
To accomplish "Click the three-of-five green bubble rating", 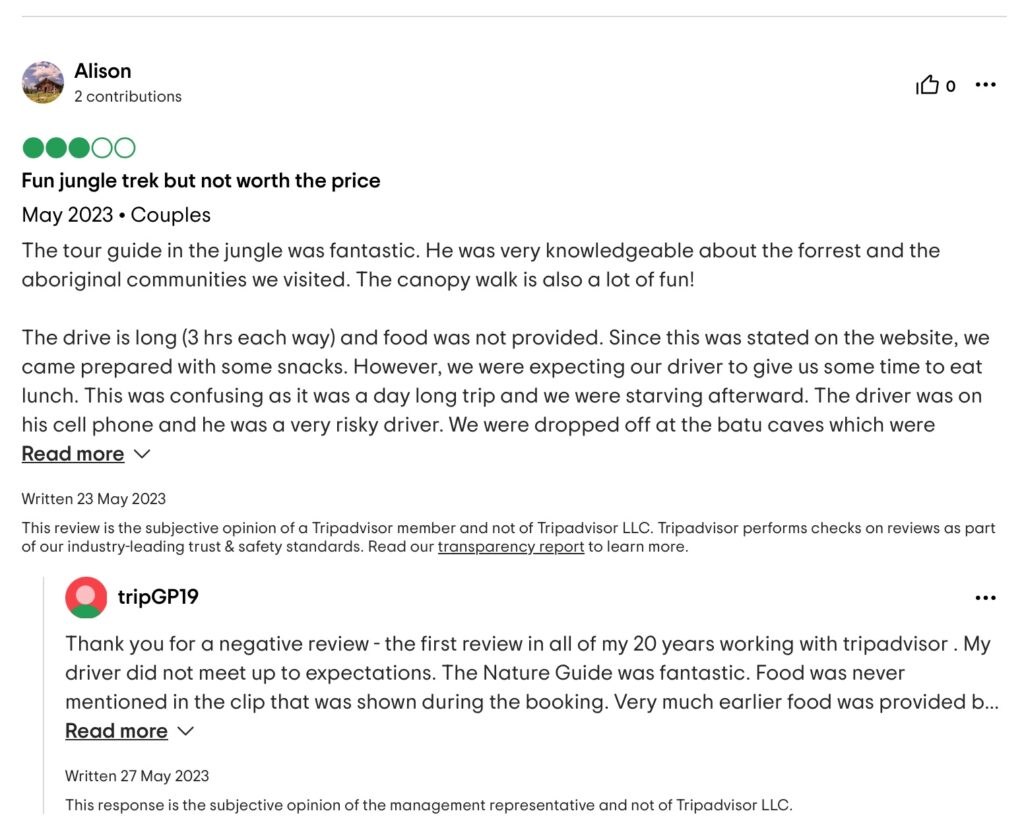I will [x=79, y=148].
